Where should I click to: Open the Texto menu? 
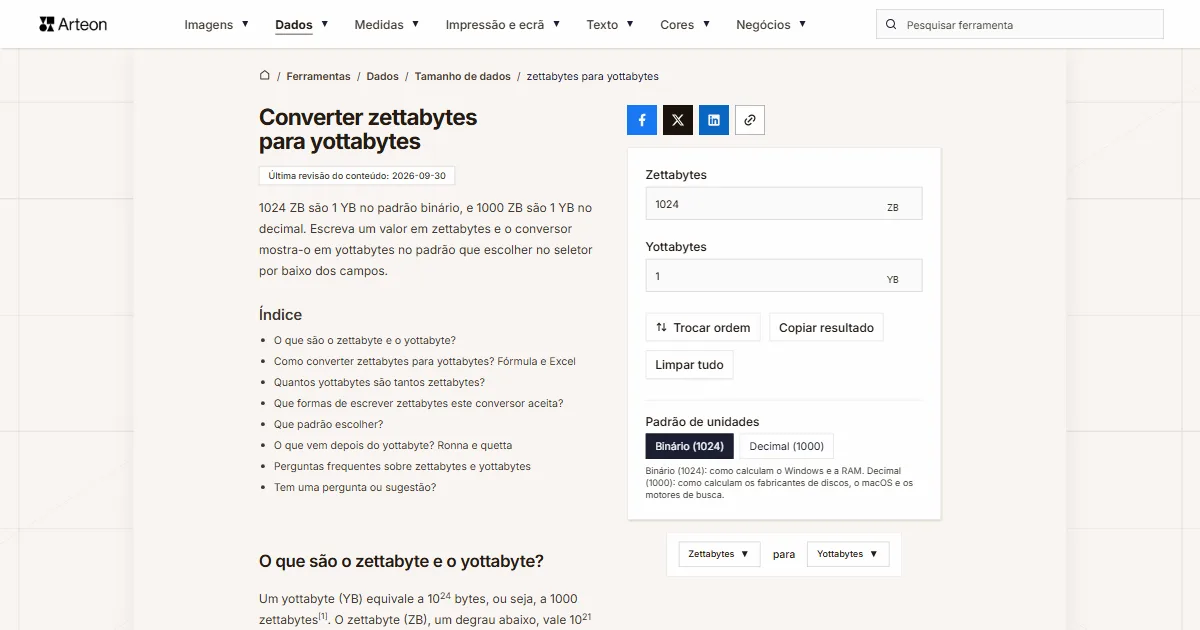(x=610, y=25)
